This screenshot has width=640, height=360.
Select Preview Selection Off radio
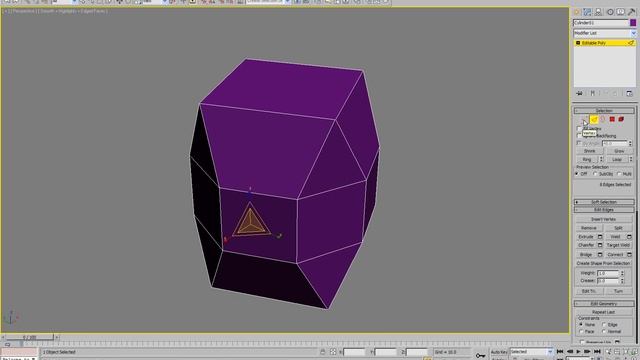pos(577,174)
